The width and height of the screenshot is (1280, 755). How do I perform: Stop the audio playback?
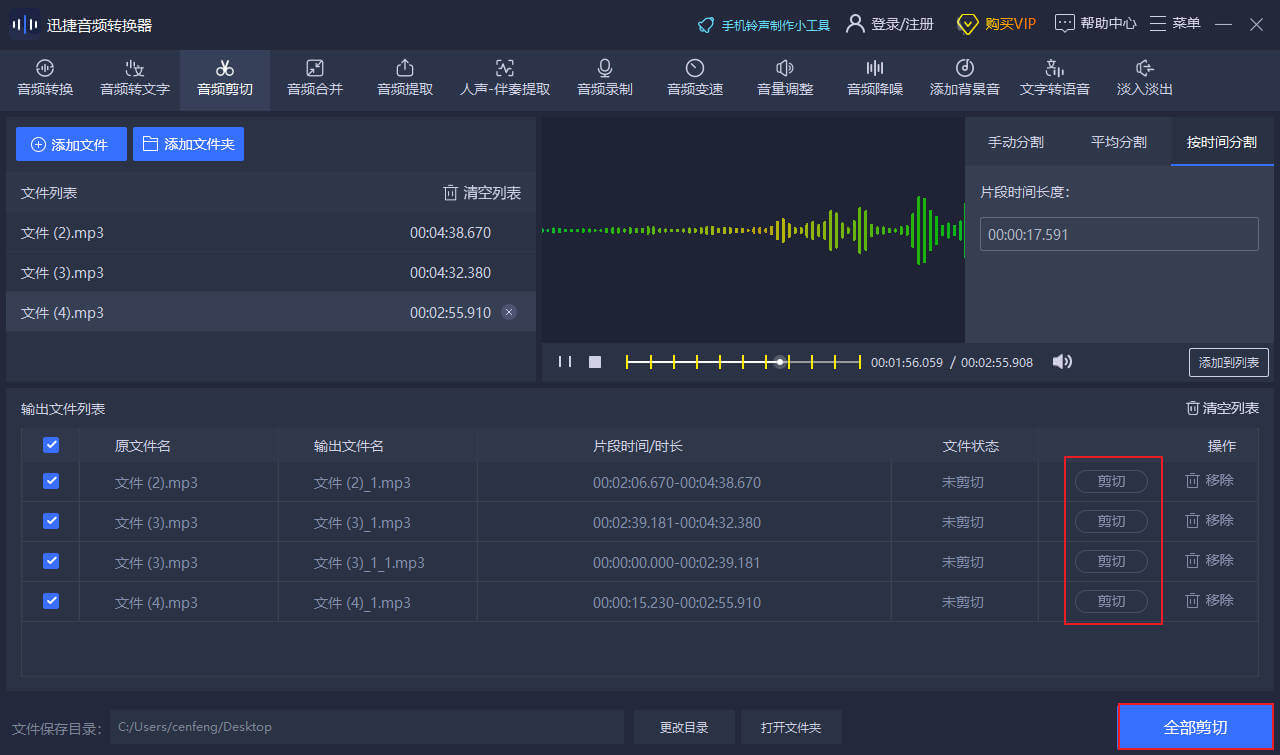(x=595, y=362)
